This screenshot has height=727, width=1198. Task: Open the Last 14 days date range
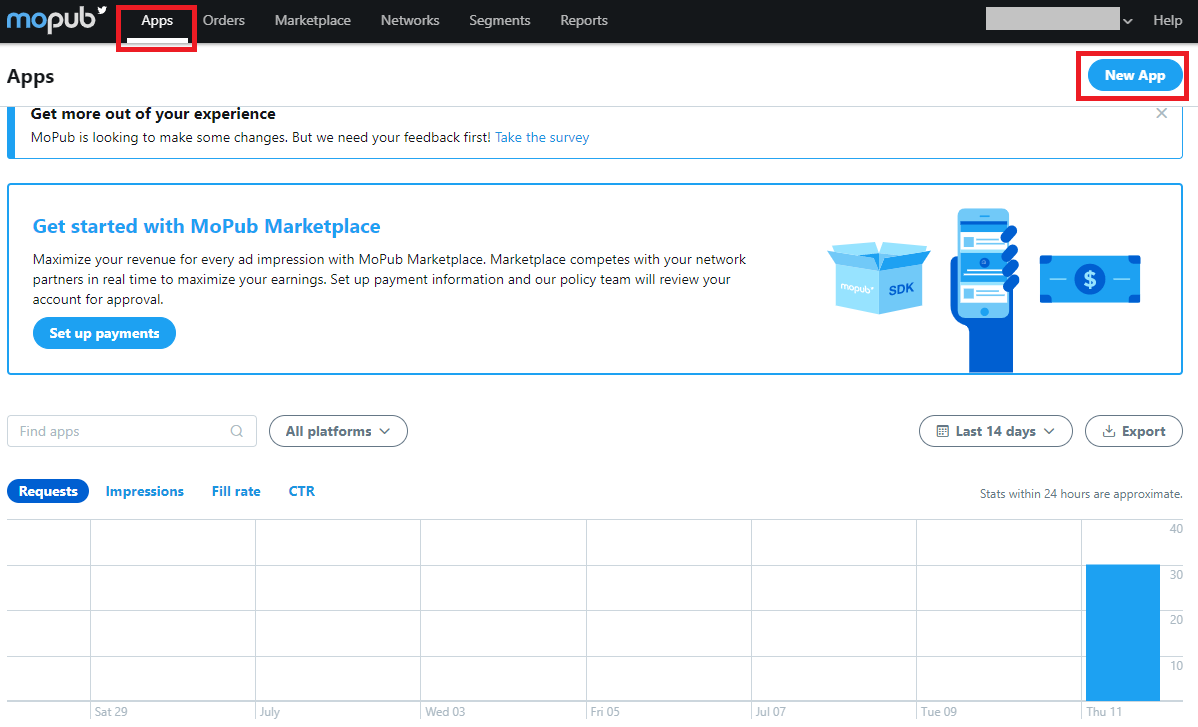(996, 431)
